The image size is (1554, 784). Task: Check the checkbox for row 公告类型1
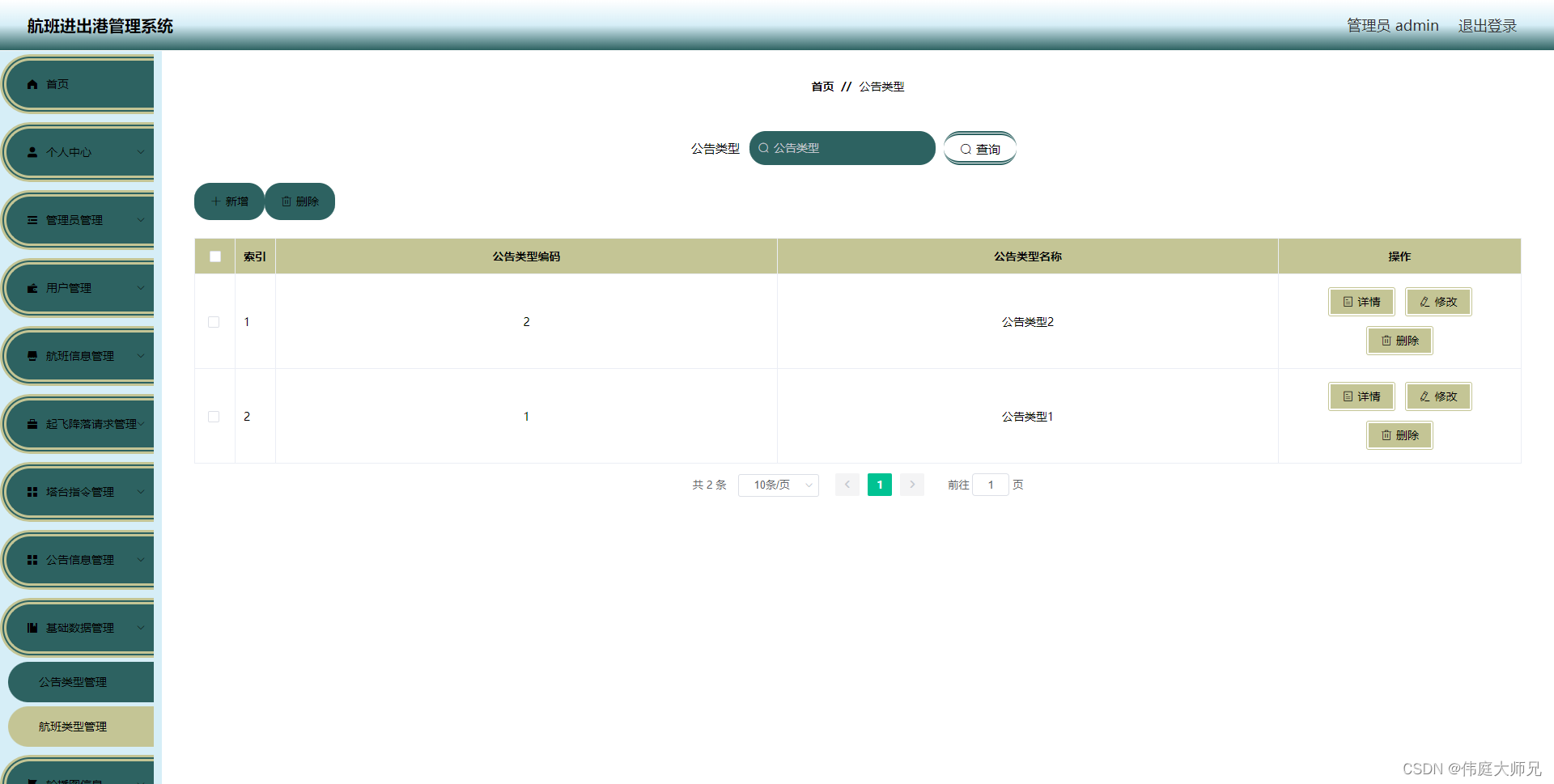coord(214,417)
